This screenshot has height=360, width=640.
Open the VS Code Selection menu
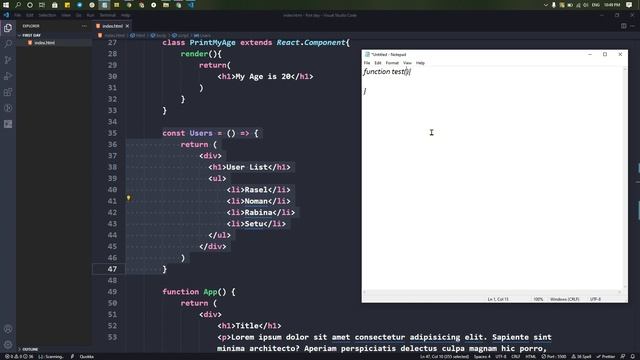pos(47,15)
